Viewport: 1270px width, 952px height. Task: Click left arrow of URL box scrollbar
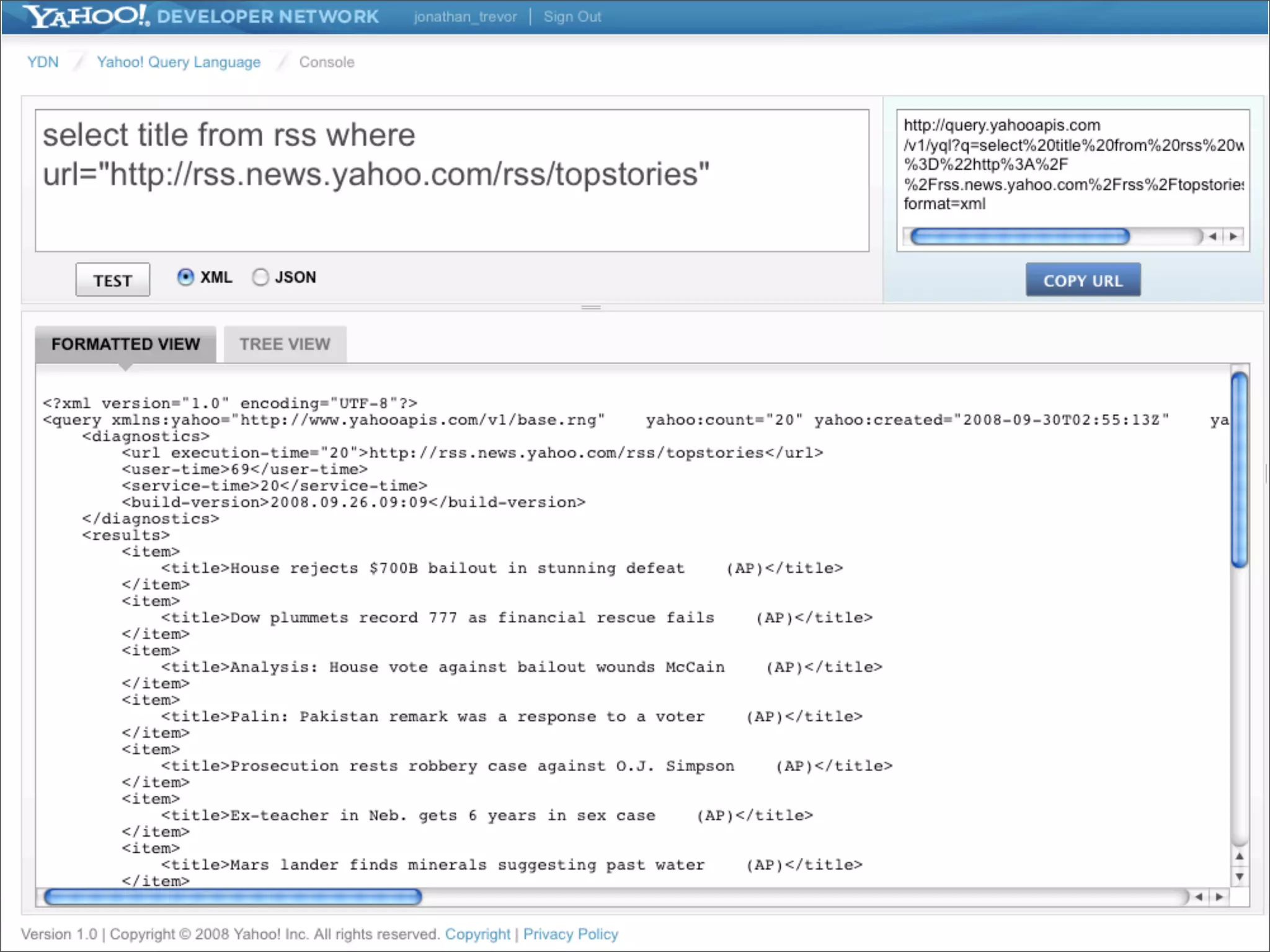(1212, 236)
